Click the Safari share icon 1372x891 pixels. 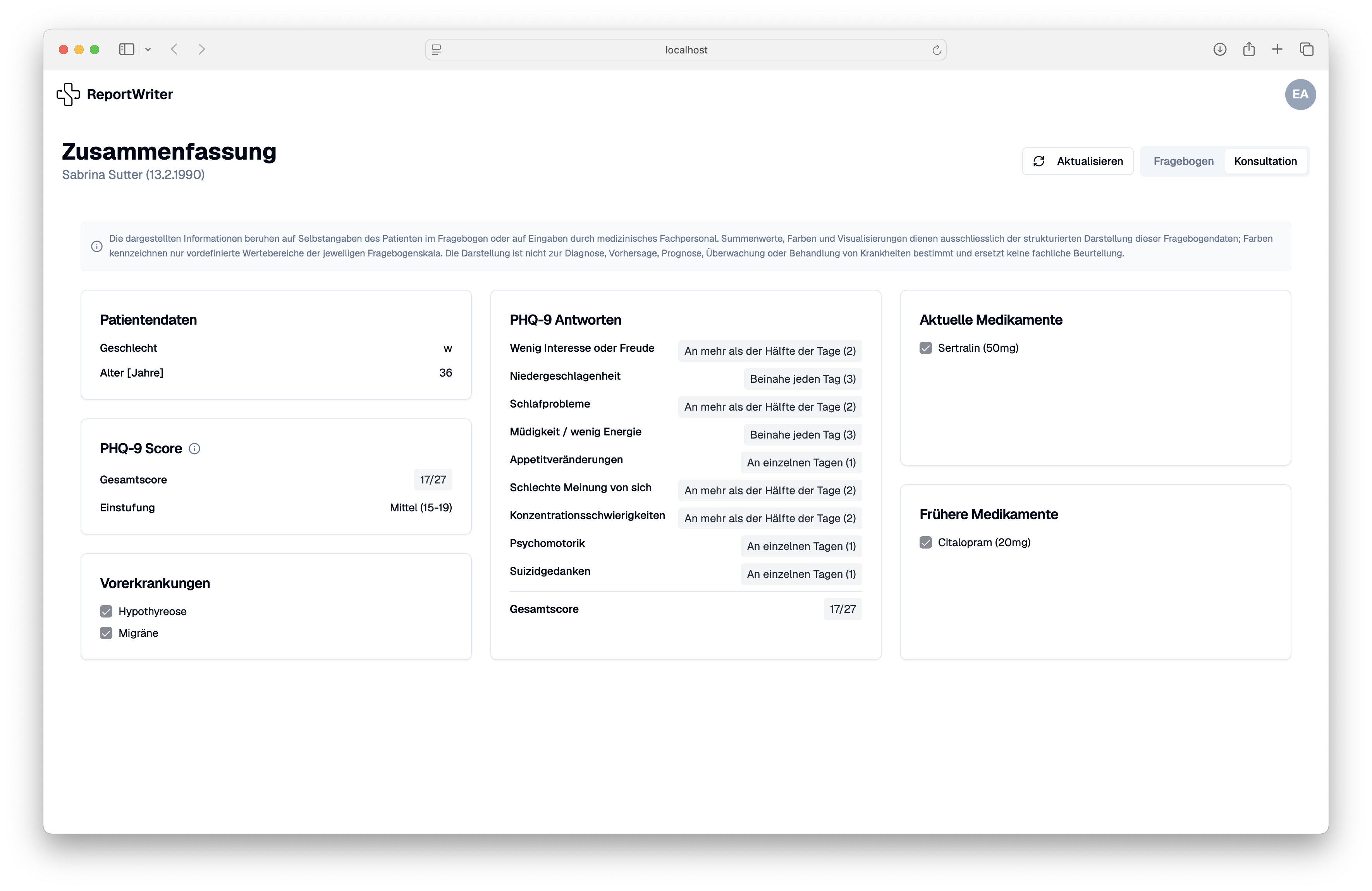[x=1249, y=49]
